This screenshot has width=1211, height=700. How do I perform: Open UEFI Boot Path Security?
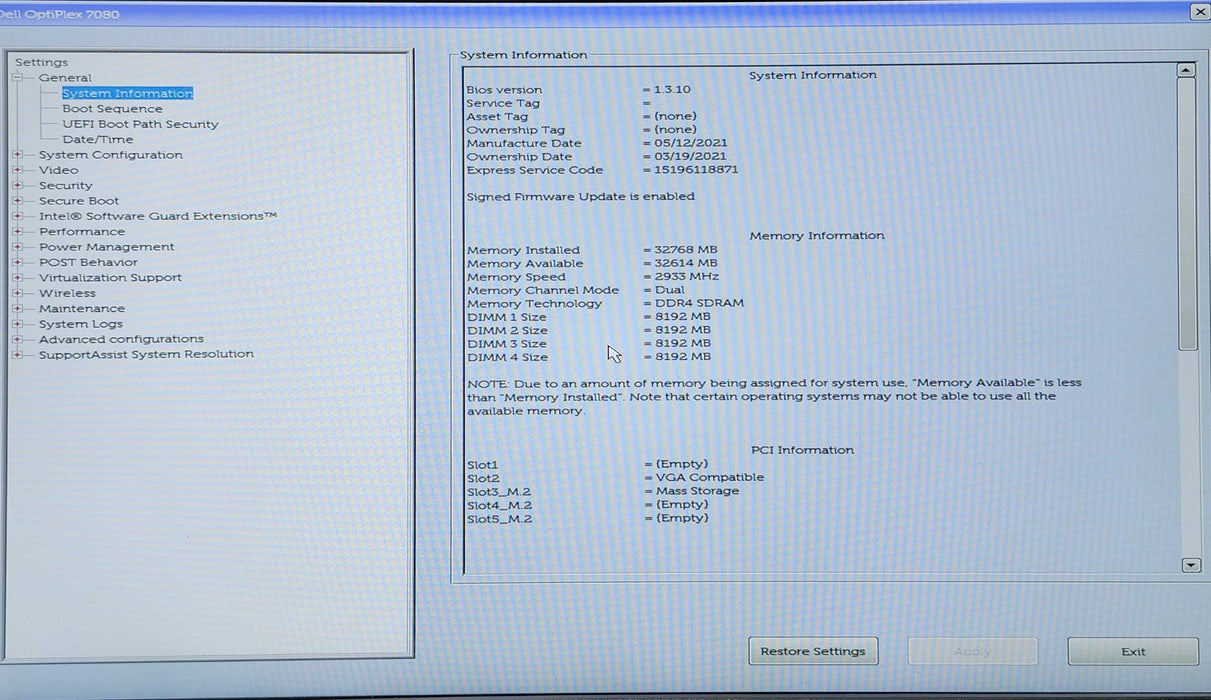tap(140, 124)
